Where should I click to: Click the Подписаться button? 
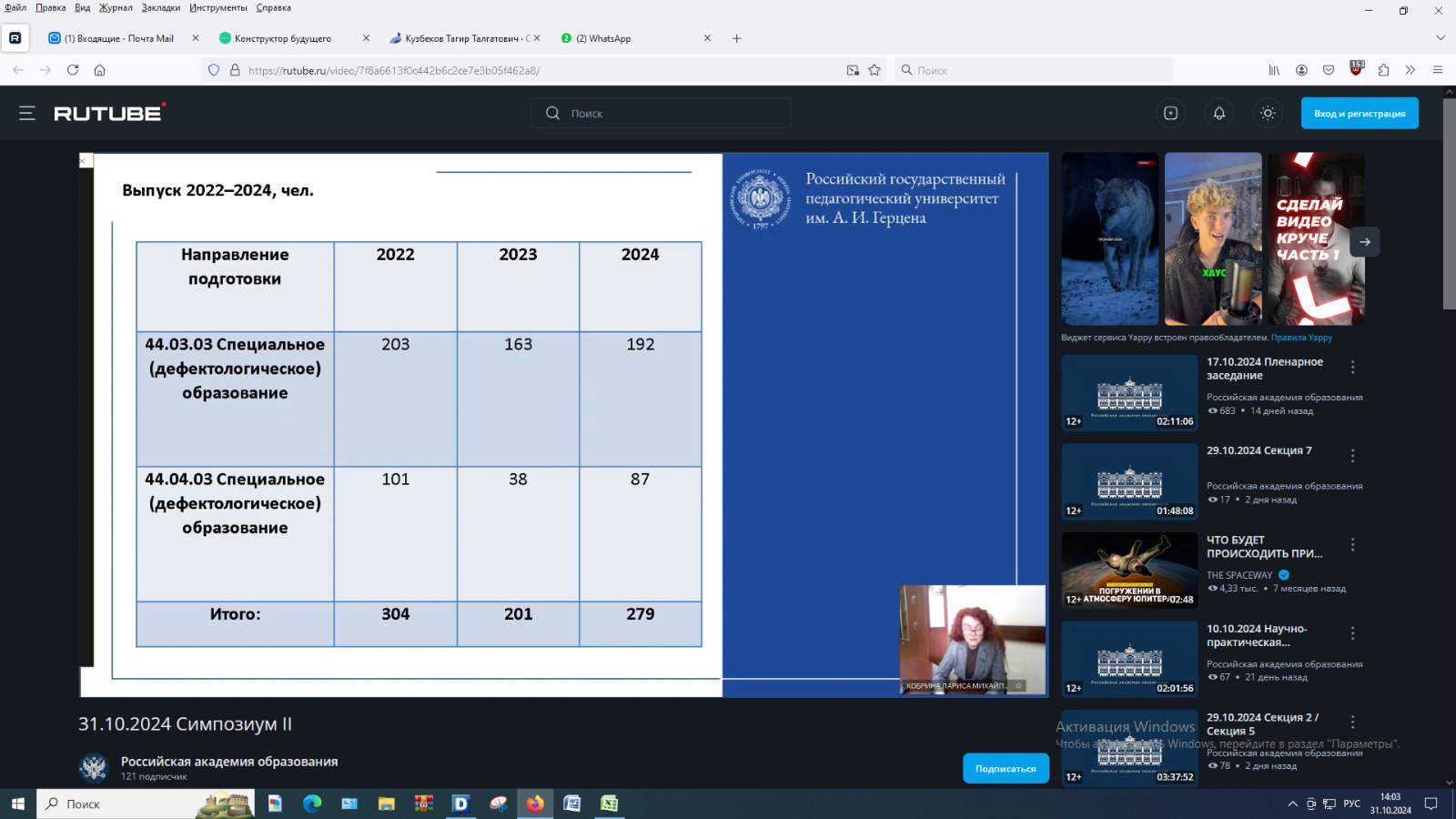point(1005,769)
